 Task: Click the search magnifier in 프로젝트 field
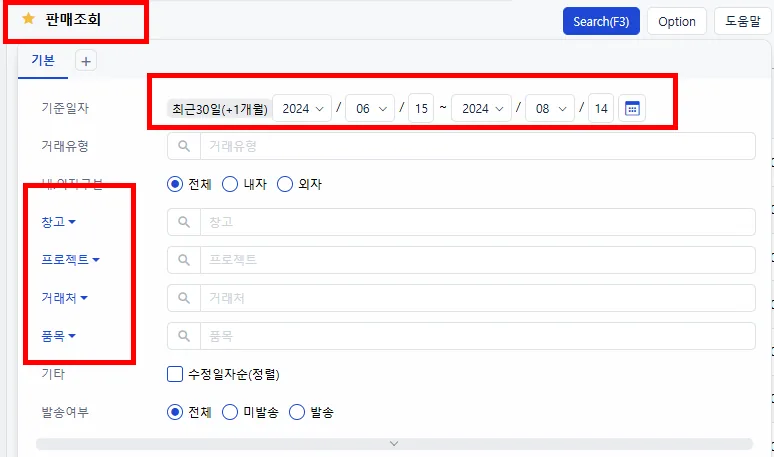pos(184,260)
